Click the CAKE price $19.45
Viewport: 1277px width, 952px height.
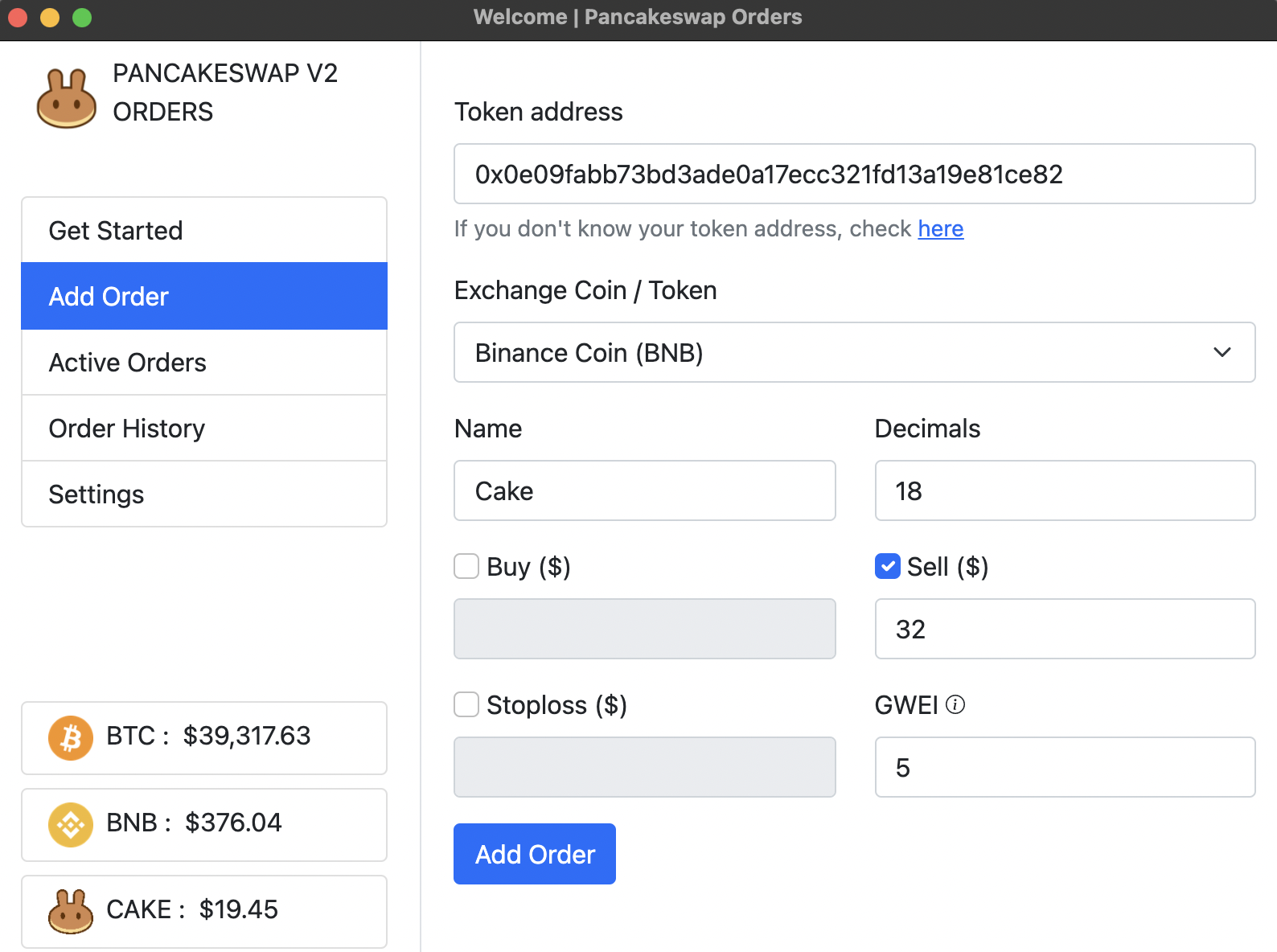[x=238, y=909]
